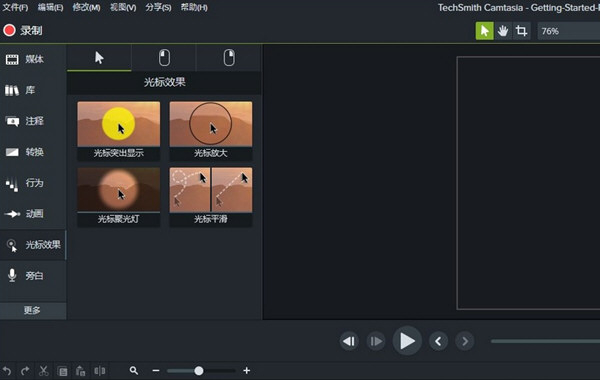600x380 pixels.
Task: Click the timeline zoom slider handle
Action: click(x=199, y=370)
